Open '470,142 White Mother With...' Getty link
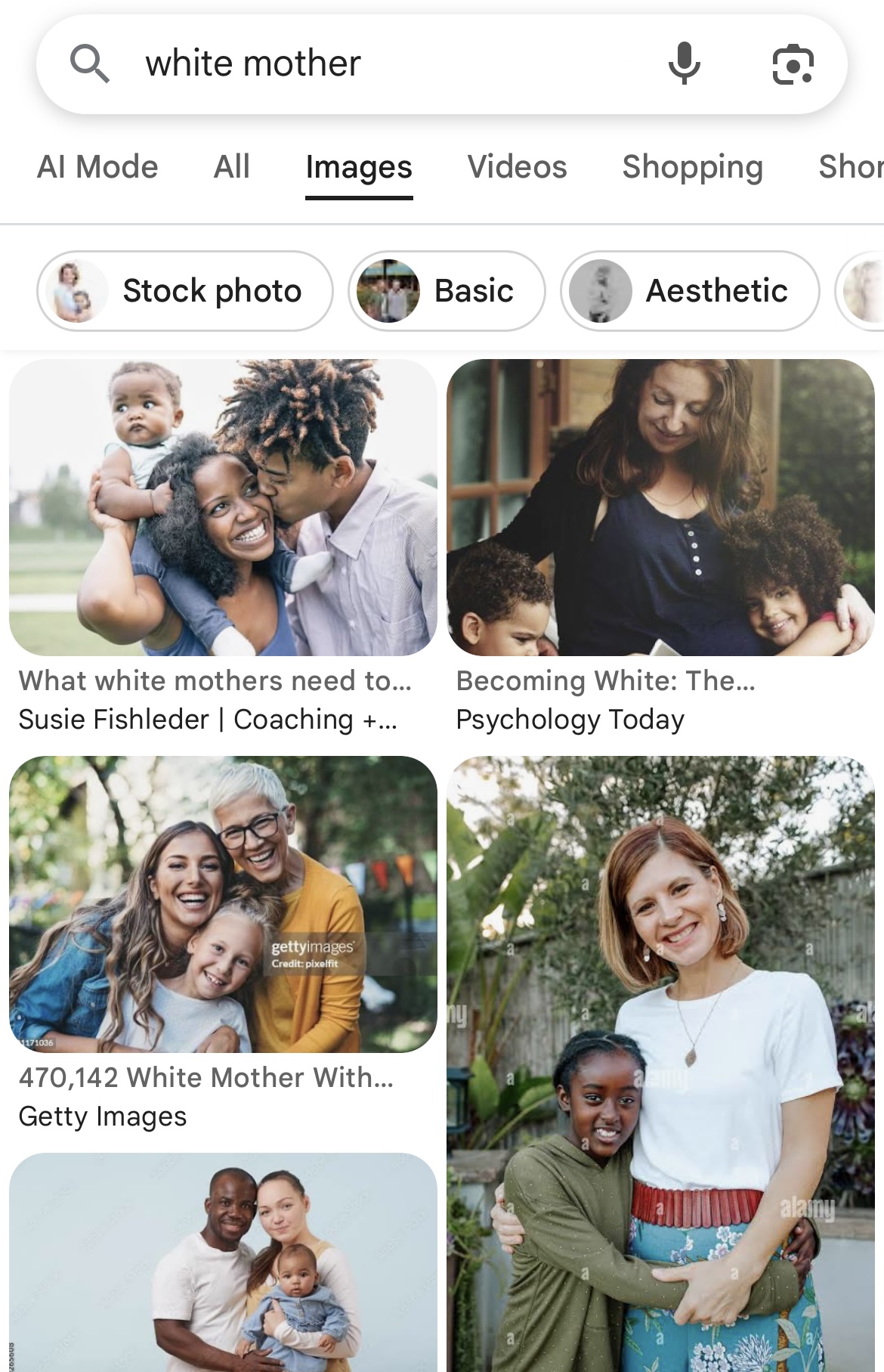The width and height of the screenshot is (884, 1372). pyautogui.click(x=206, y=1077)
